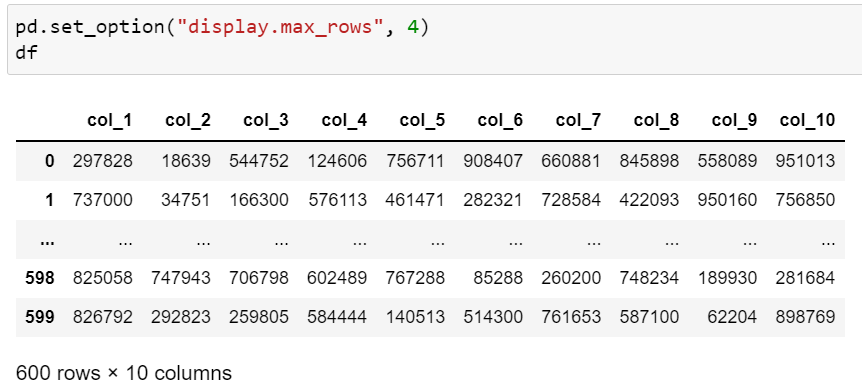Click cell value 189930

727,278
